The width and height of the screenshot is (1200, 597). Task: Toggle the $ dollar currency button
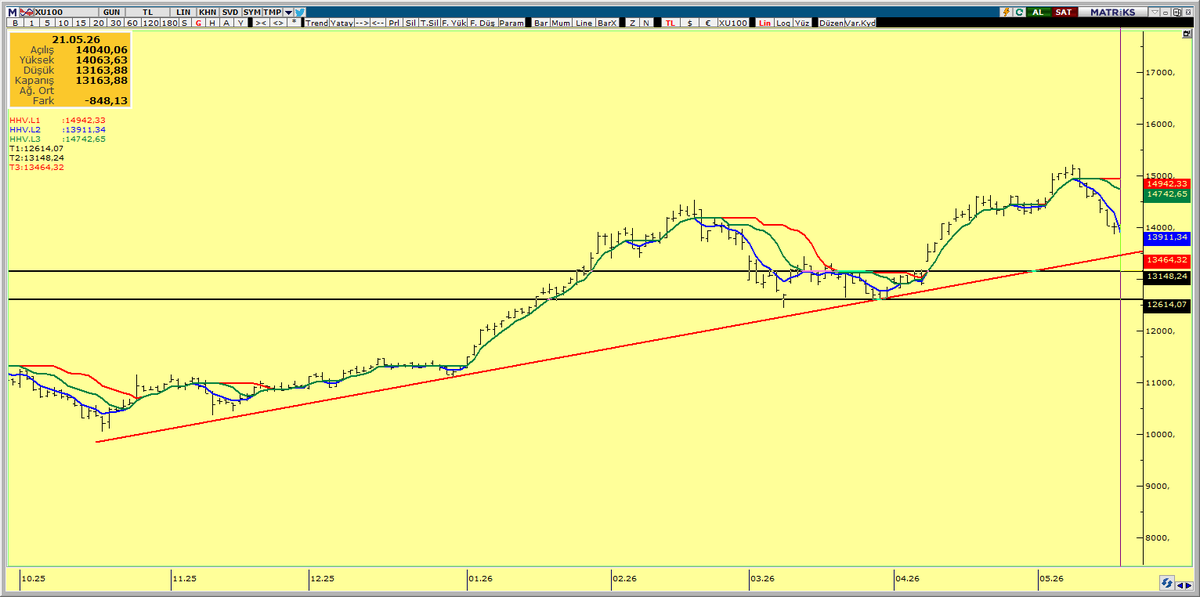click(x=690, y=23)
